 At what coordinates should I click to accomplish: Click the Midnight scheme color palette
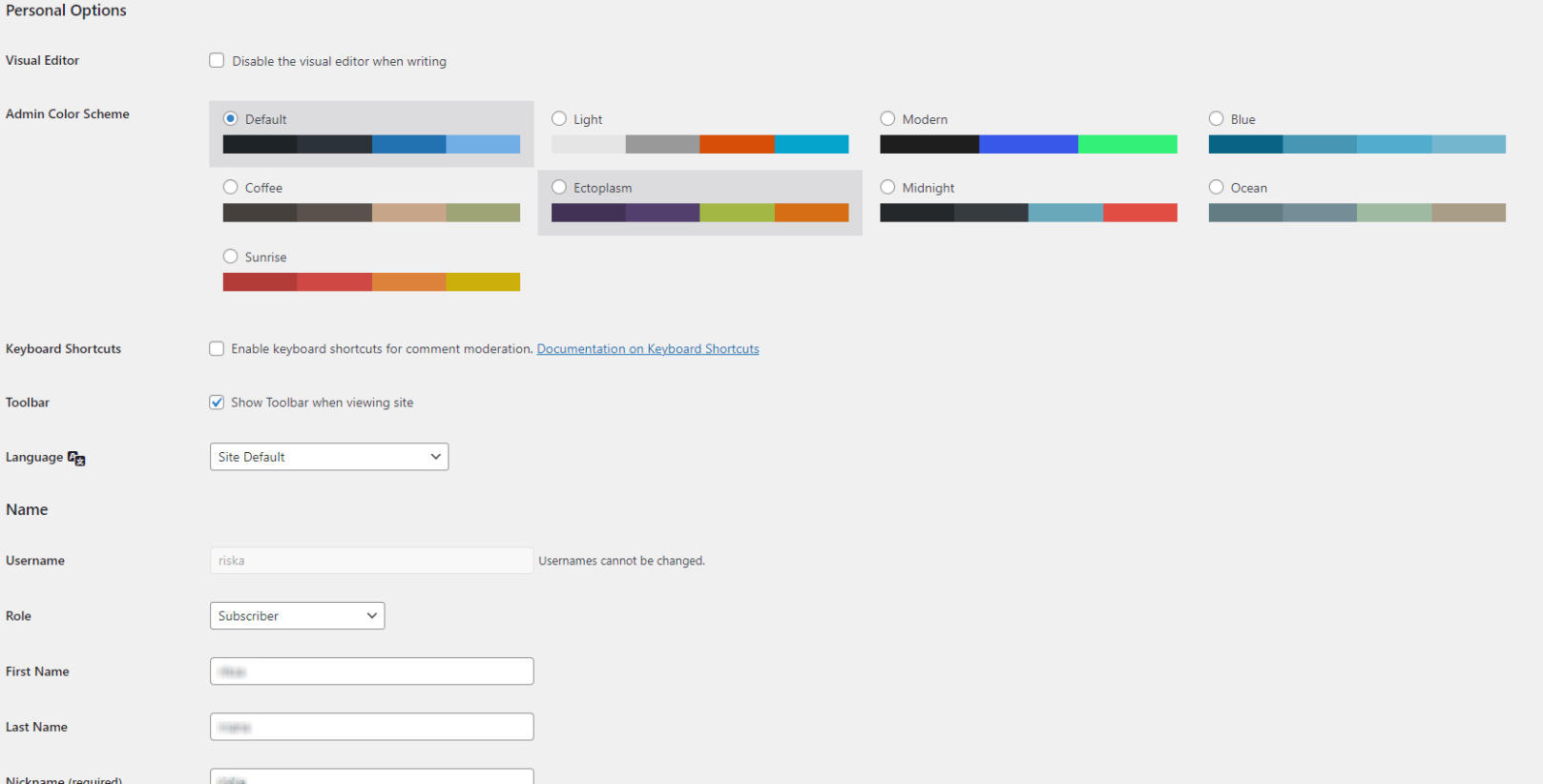click(x=1029, y=213)
